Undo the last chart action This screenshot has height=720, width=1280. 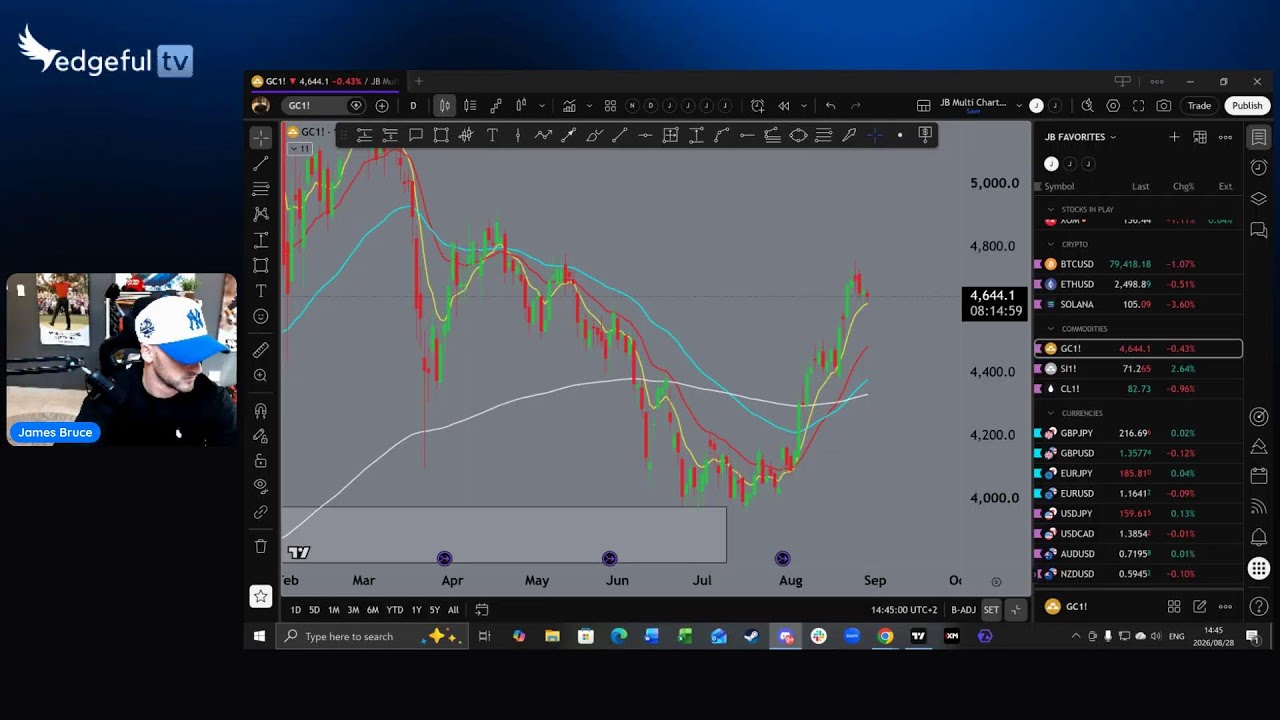pos(830,106)
